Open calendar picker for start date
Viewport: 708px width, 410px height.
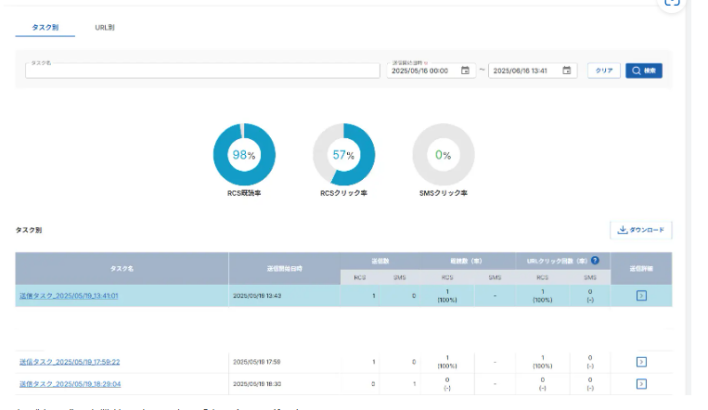464,71
